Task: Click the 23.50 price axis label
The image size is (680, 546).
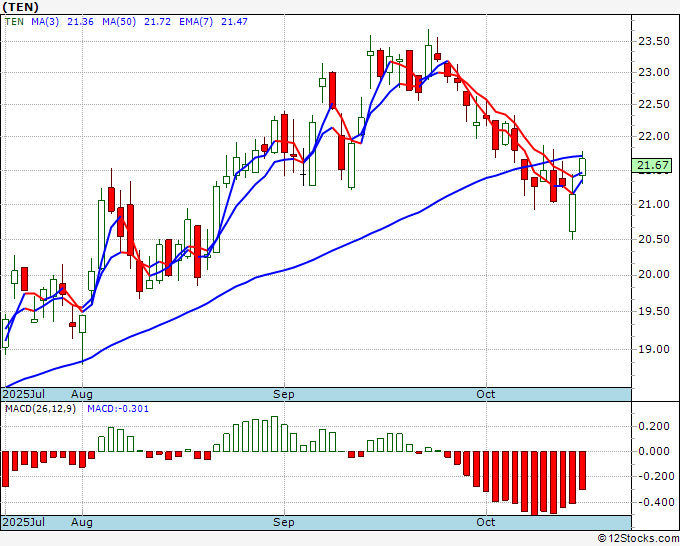Action: [x=654, y=42]
